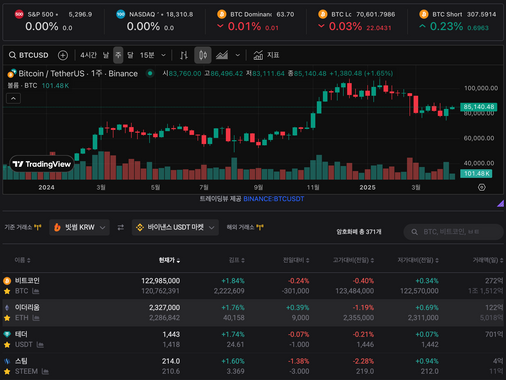Swap exchanges with the arrows icon
The width and height of the screenshot is (506, 380).
121,227
